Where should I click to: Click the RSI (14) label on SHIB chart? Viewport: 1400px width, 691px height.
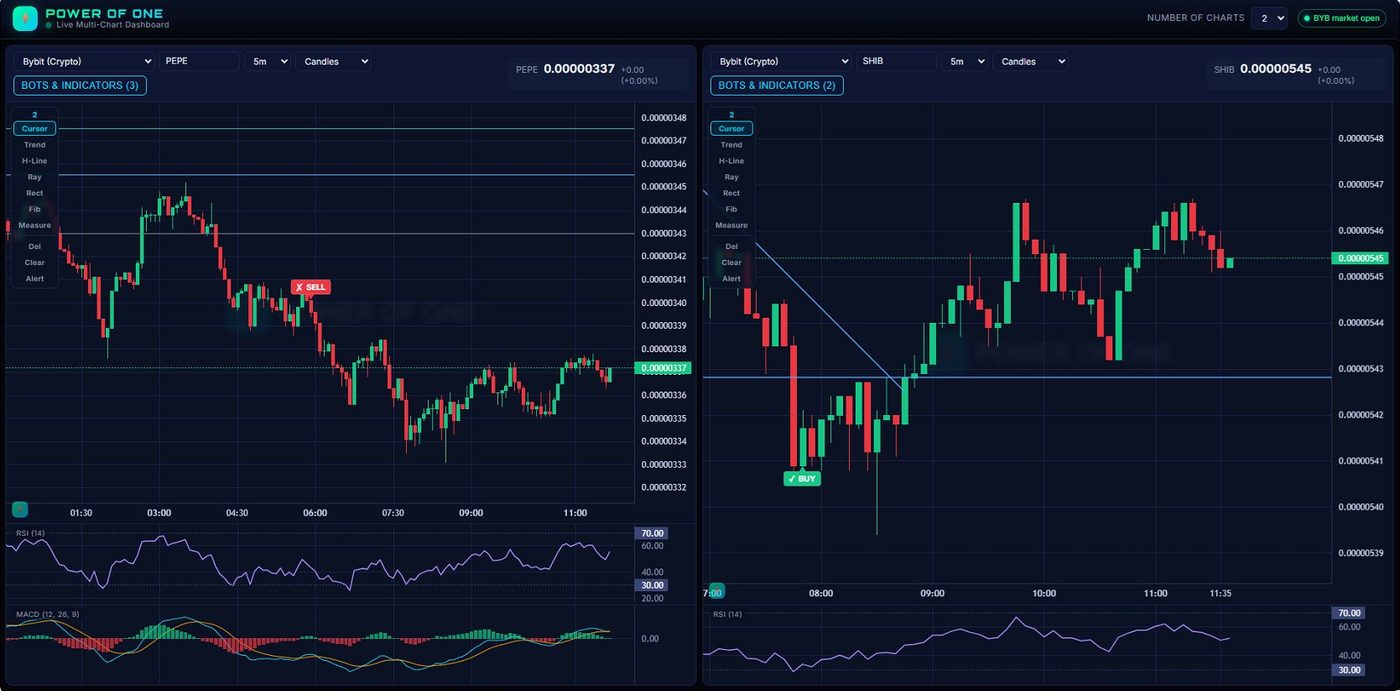727,613
